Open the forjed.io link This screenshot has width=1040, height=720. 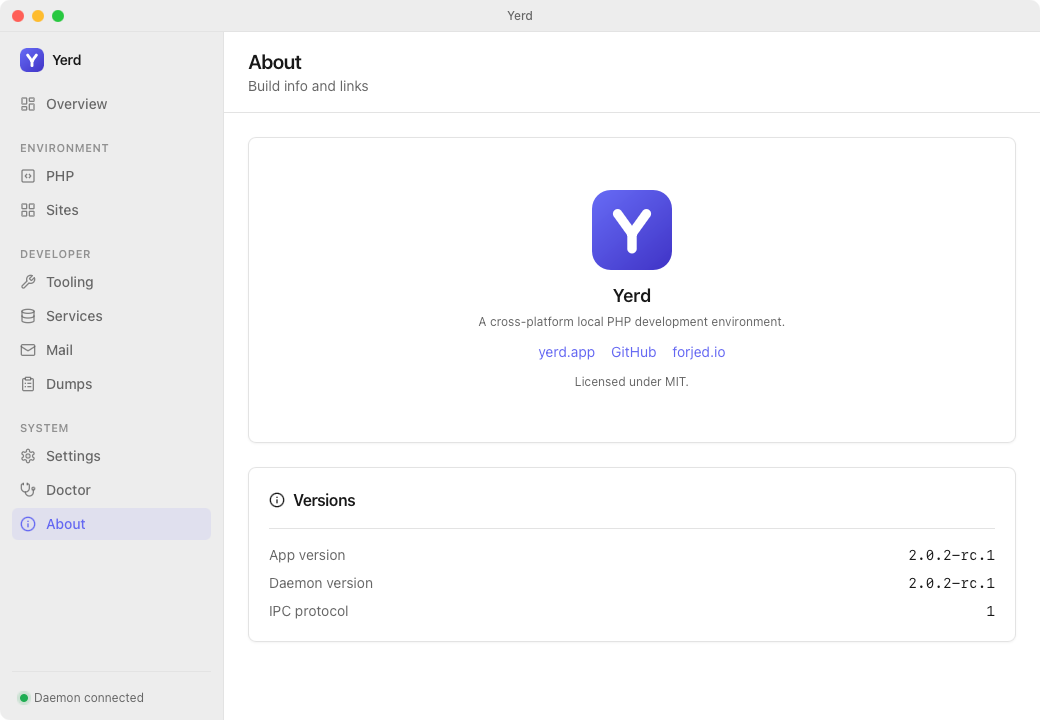pos(698,352)
